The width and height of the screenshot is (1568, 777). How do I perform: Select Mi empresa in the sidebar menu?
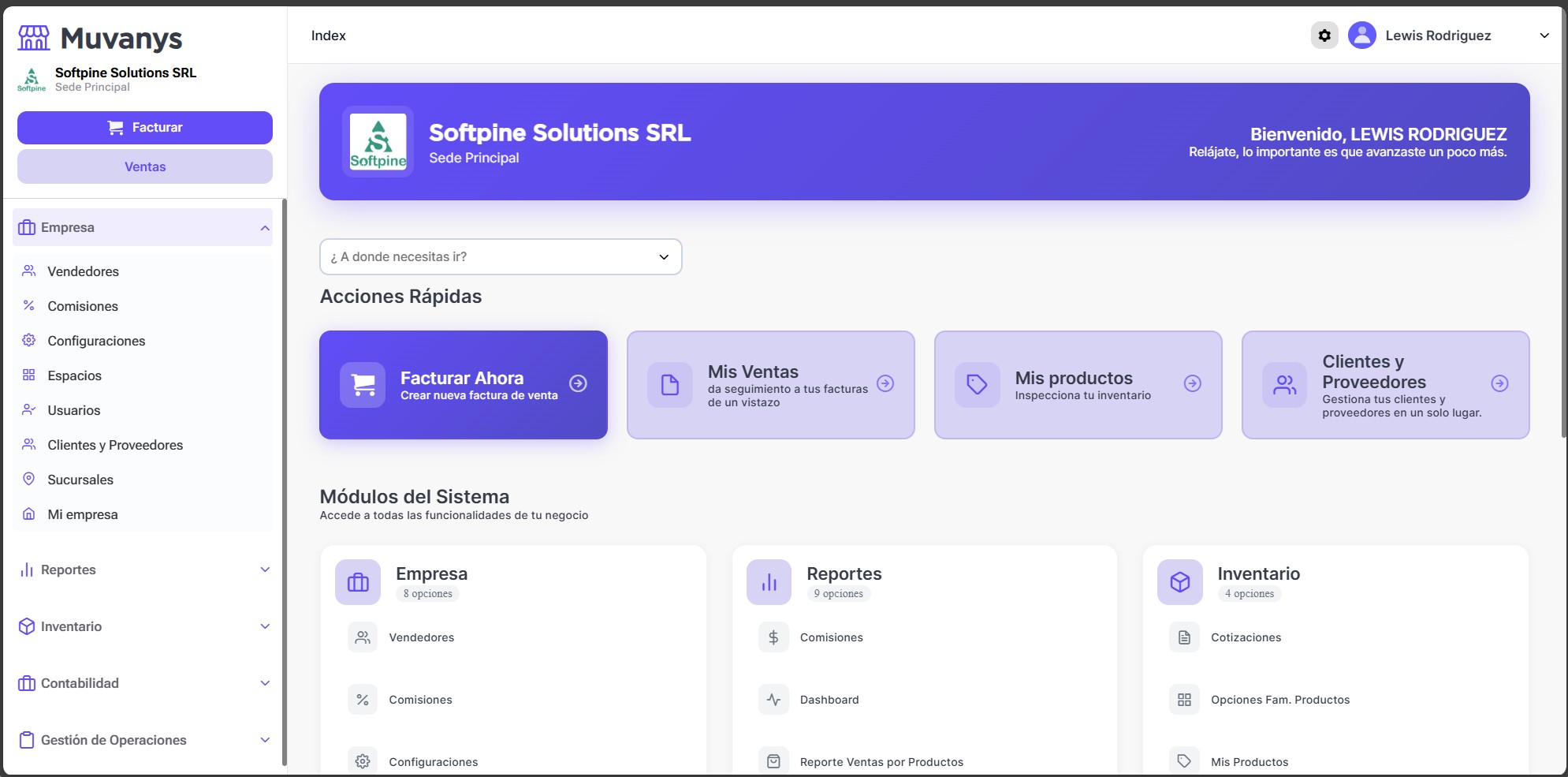tap(83, 514)
